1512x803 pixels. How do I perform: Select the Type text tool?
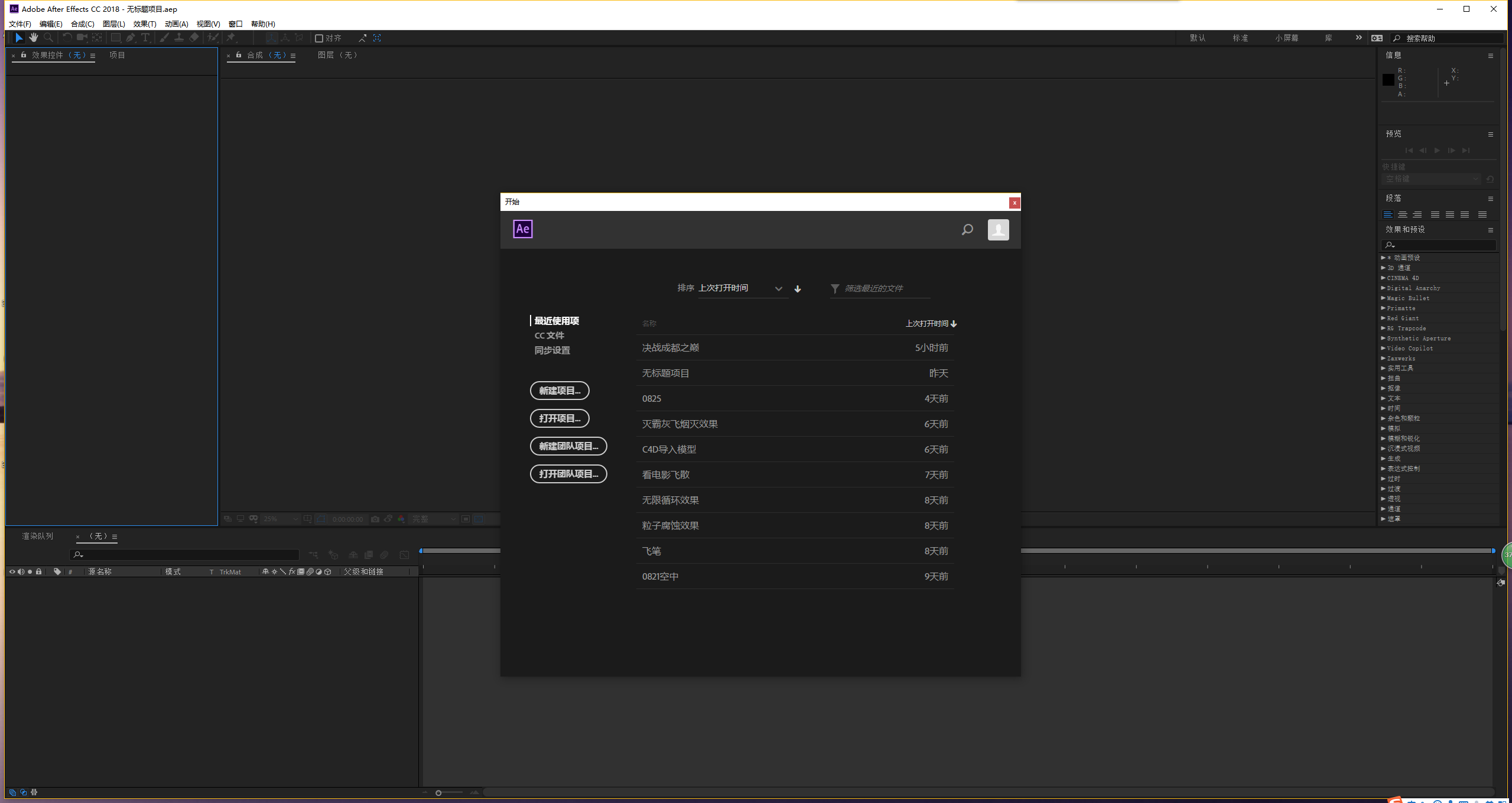(x=145, y=37)
